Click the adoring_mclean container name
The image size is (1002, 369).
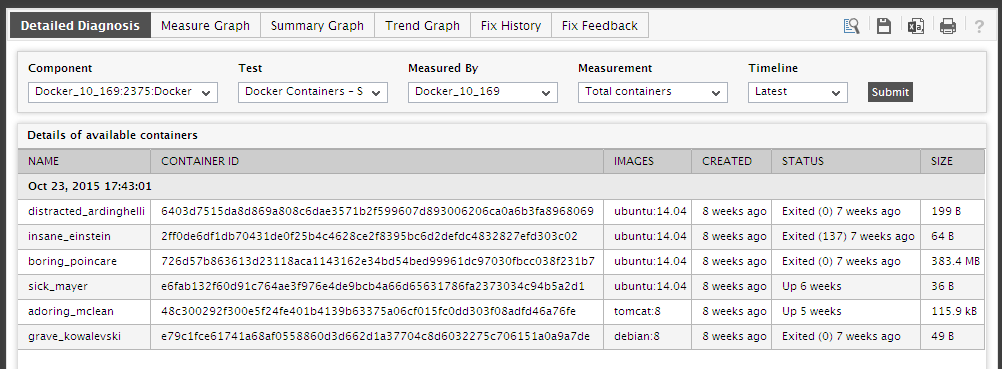pos(71,311)
